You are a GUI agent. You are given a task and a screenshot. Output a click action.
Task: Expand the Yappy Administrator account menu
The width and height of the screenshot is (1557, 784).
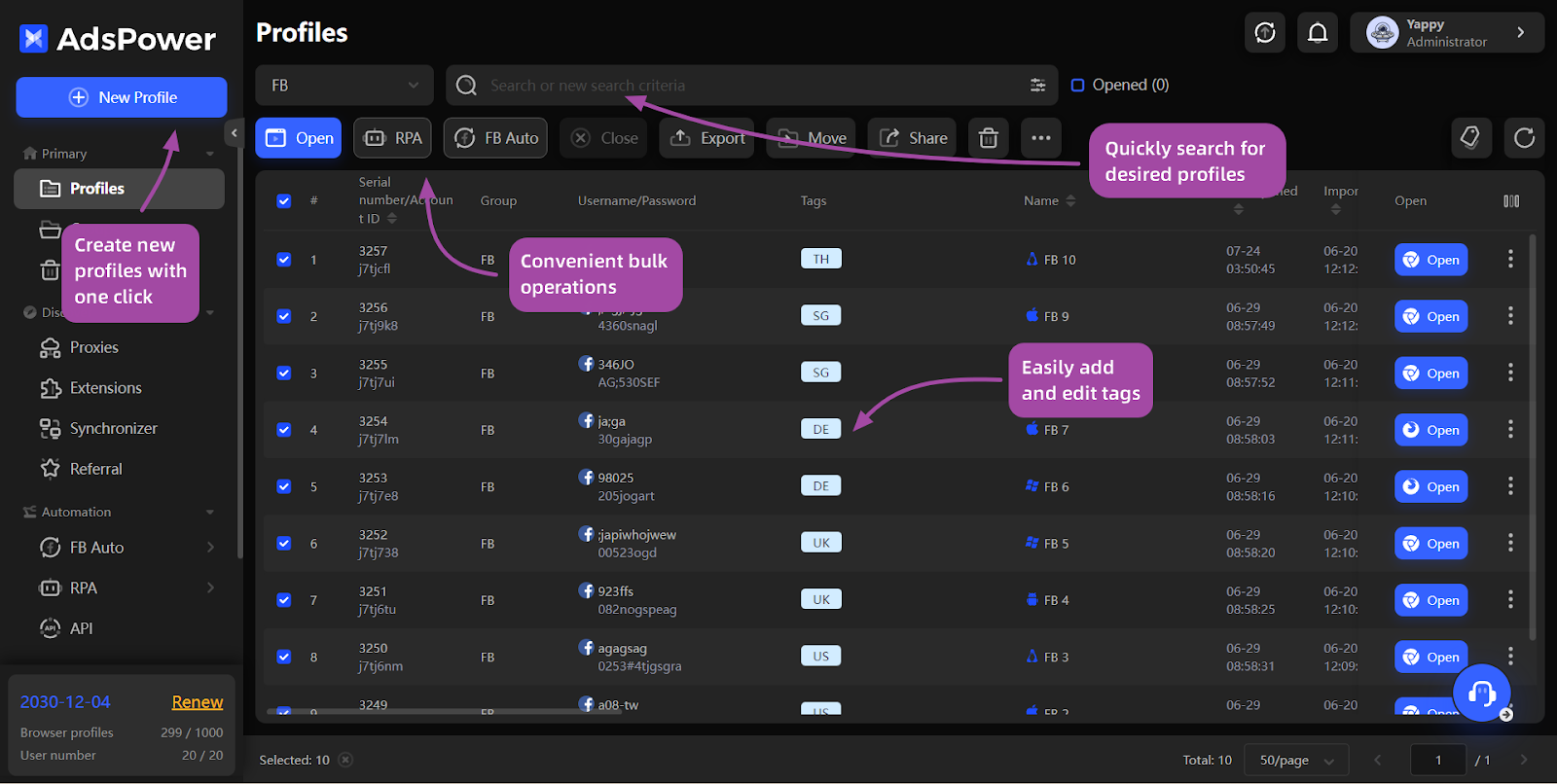click(x=1447, y=33)
